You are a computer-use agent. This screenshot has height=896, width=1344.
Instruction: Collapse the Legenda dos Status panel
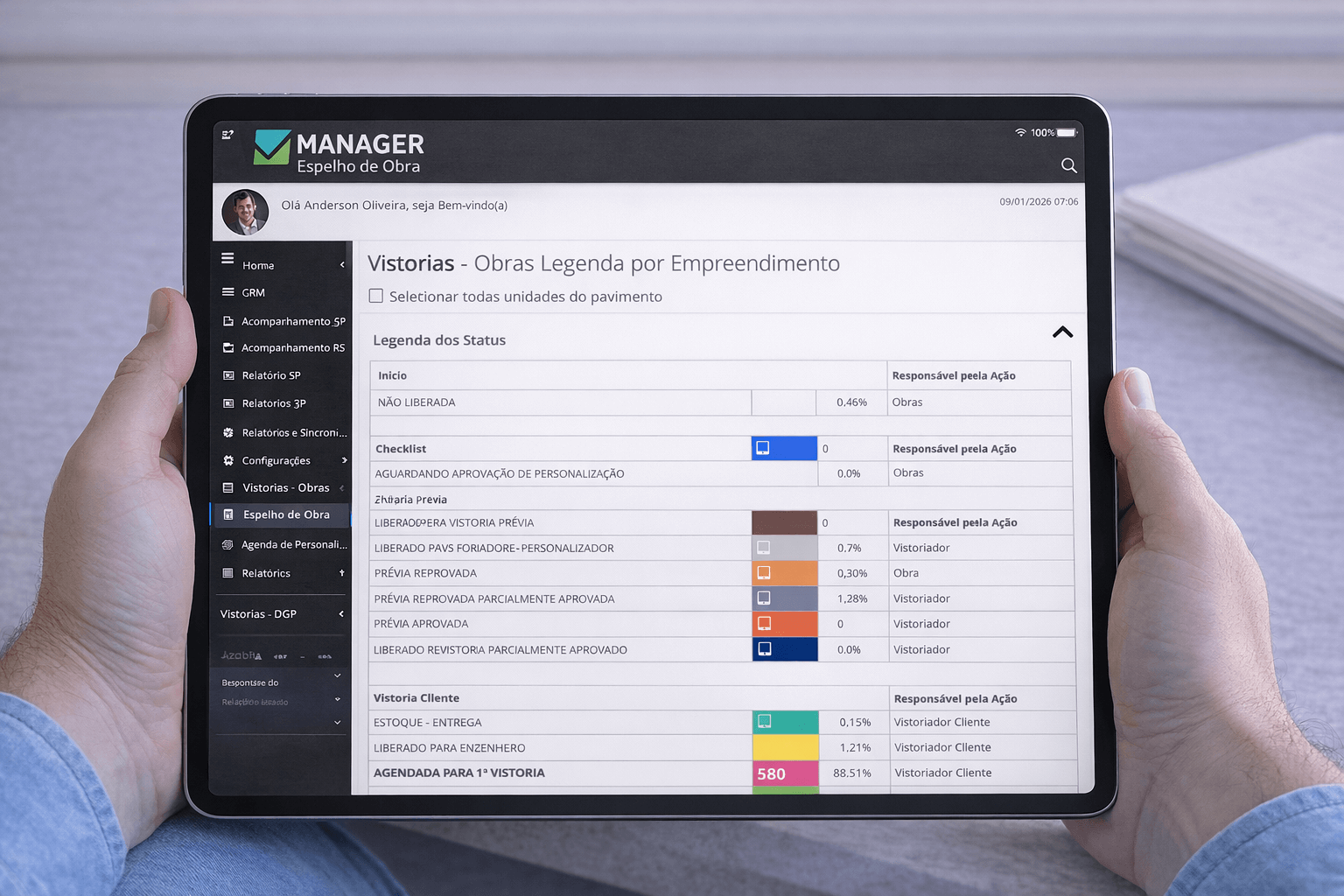pyautogui.click(x=1062, y=332)
